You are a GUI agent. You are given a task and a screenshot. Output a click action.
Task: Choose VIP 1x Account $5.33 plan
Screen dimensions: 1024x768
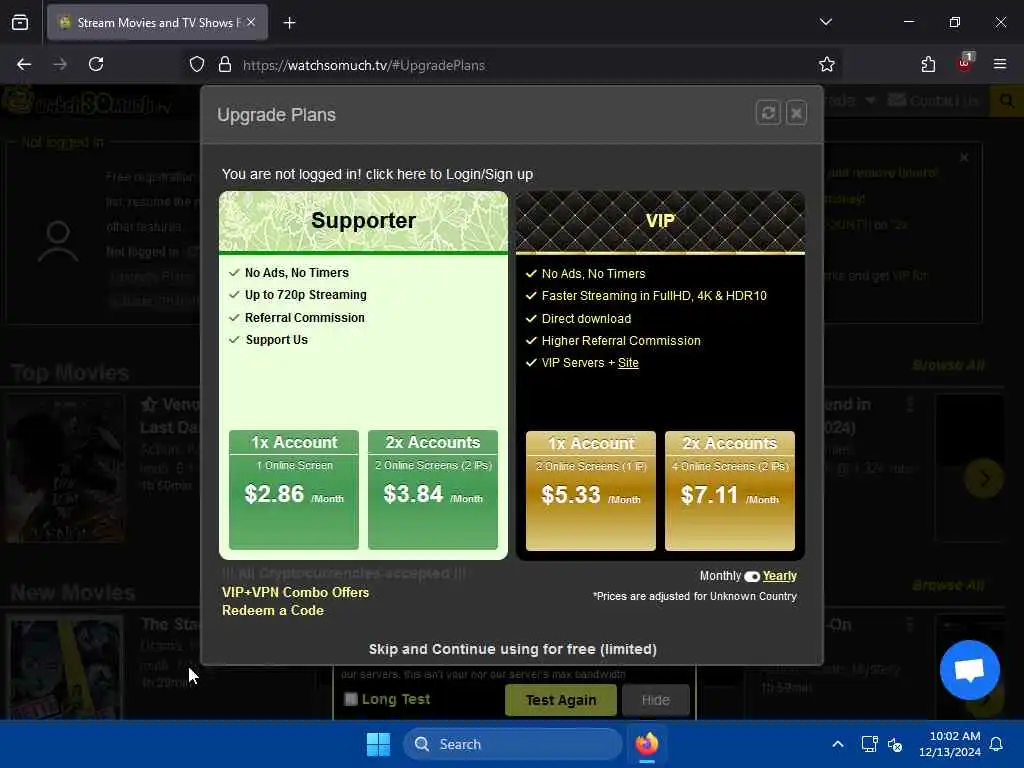click(590, 490)
